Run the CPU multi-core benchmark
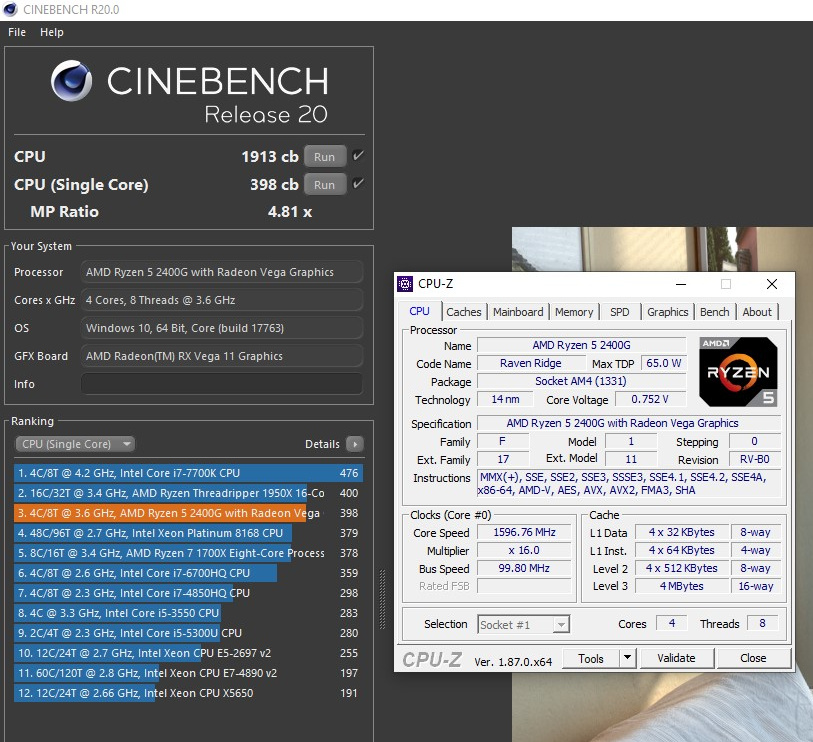 click(325, 157)
